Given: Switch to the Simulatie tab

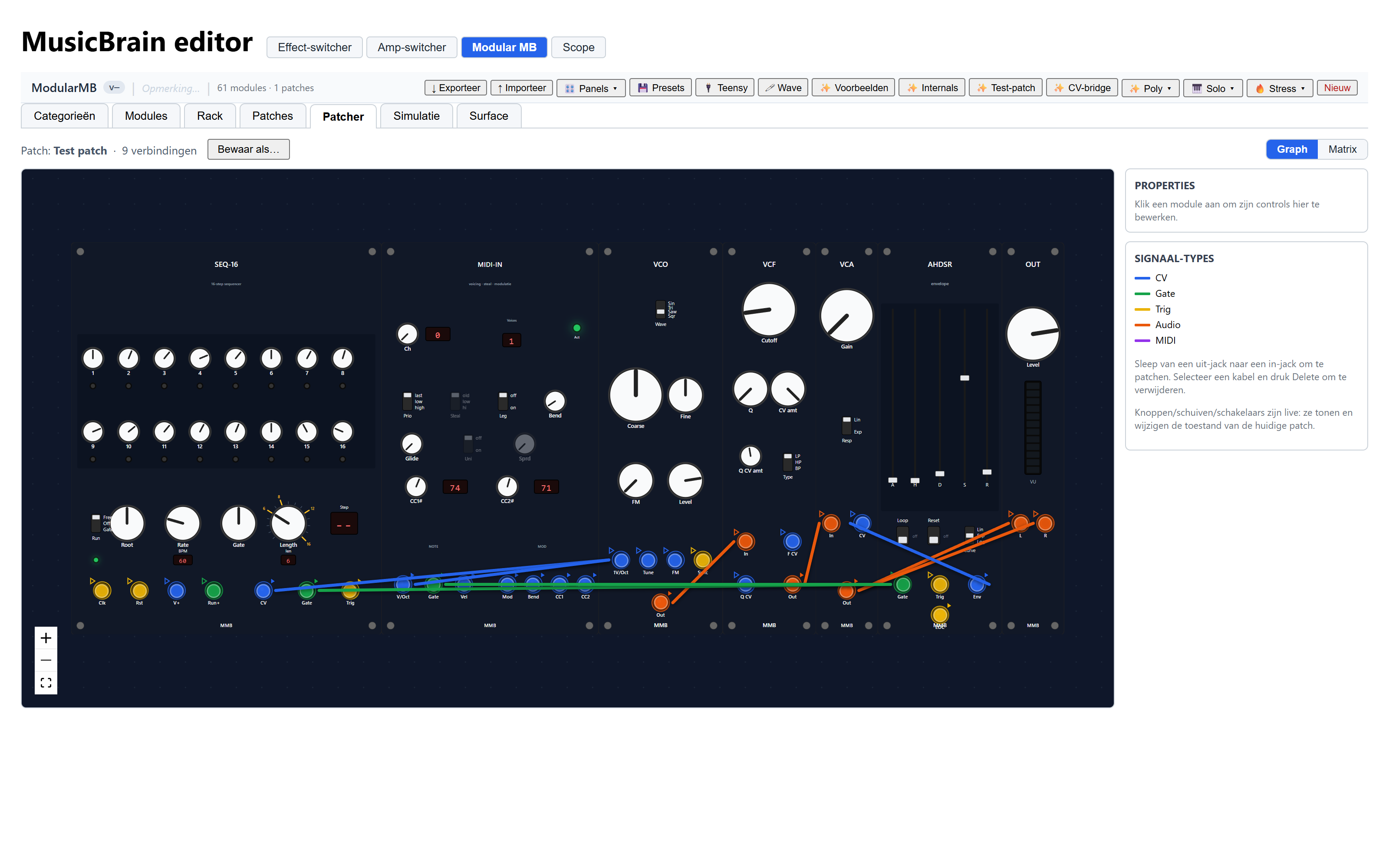Looking at the screenshot, I should coord(416,116).
